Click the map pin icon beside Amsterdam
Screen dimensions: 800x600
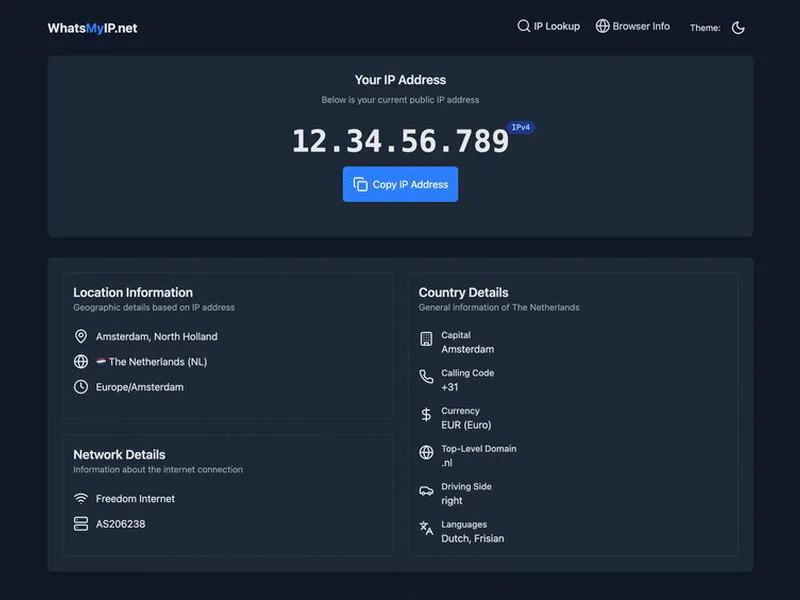tap(81, 337)
